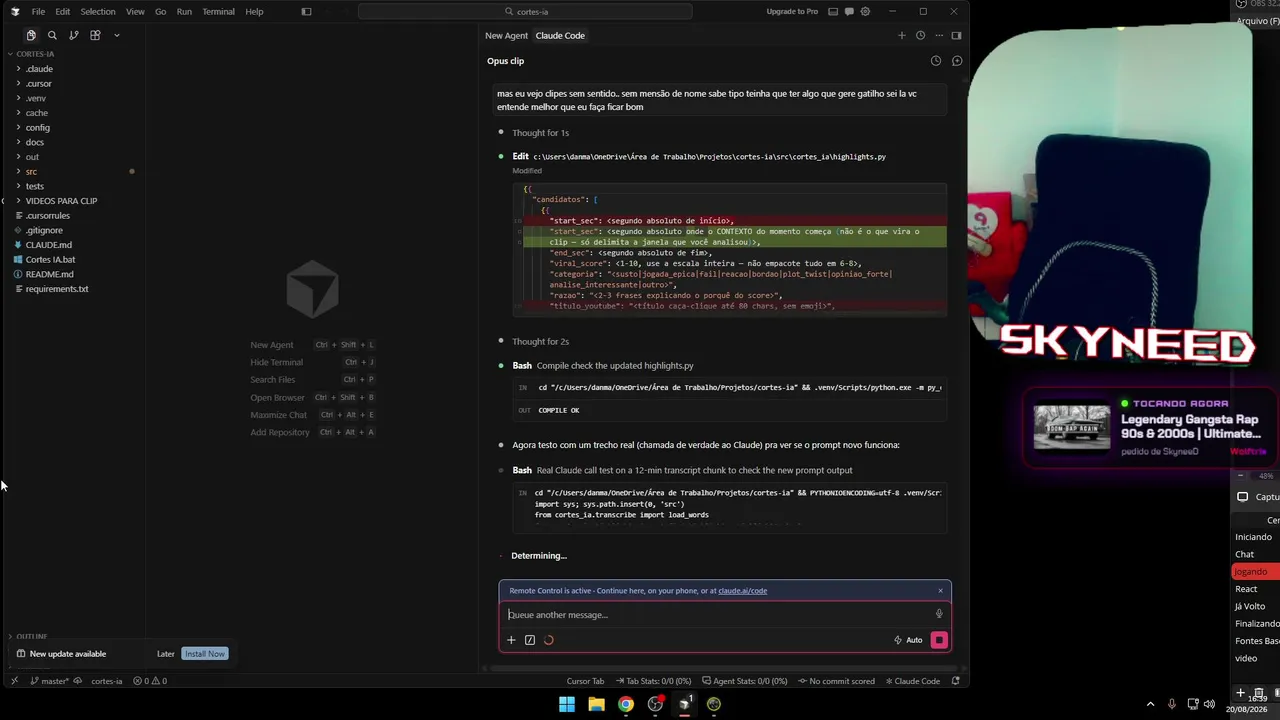This screenshot has width=1280, height=720.
Task: Open more views dropdown chevron in sidebar
Action: 116,35
